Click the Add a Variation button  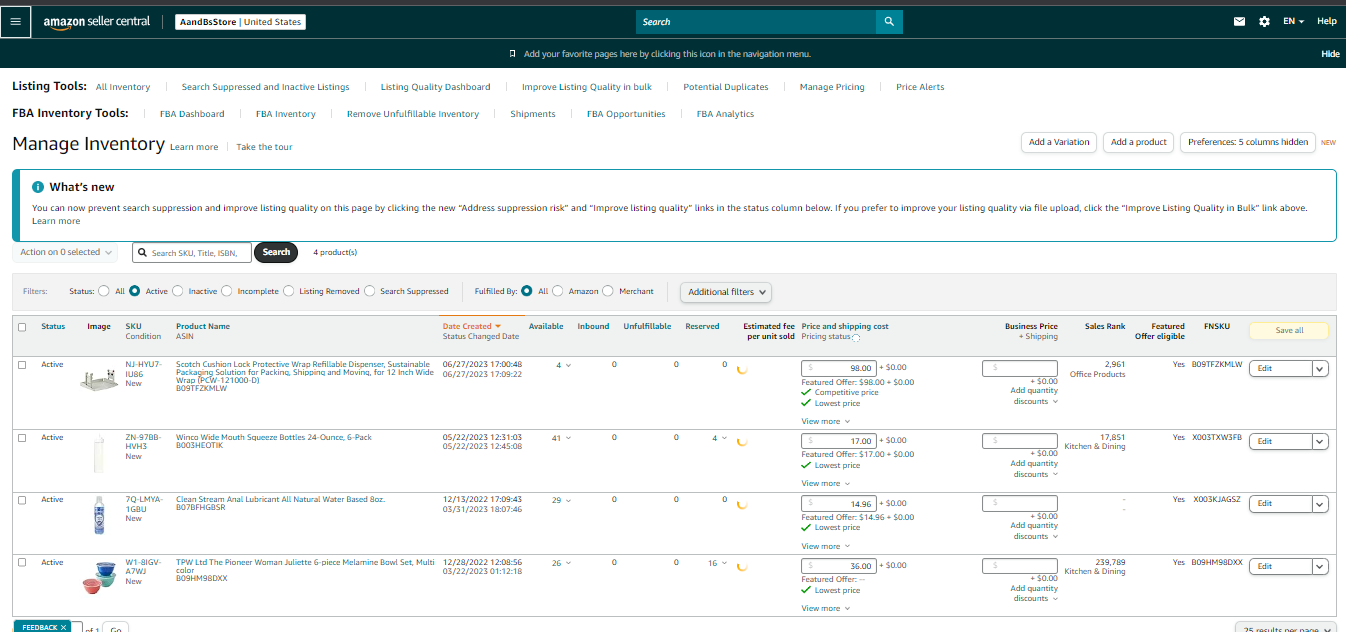click(1059, 142)
